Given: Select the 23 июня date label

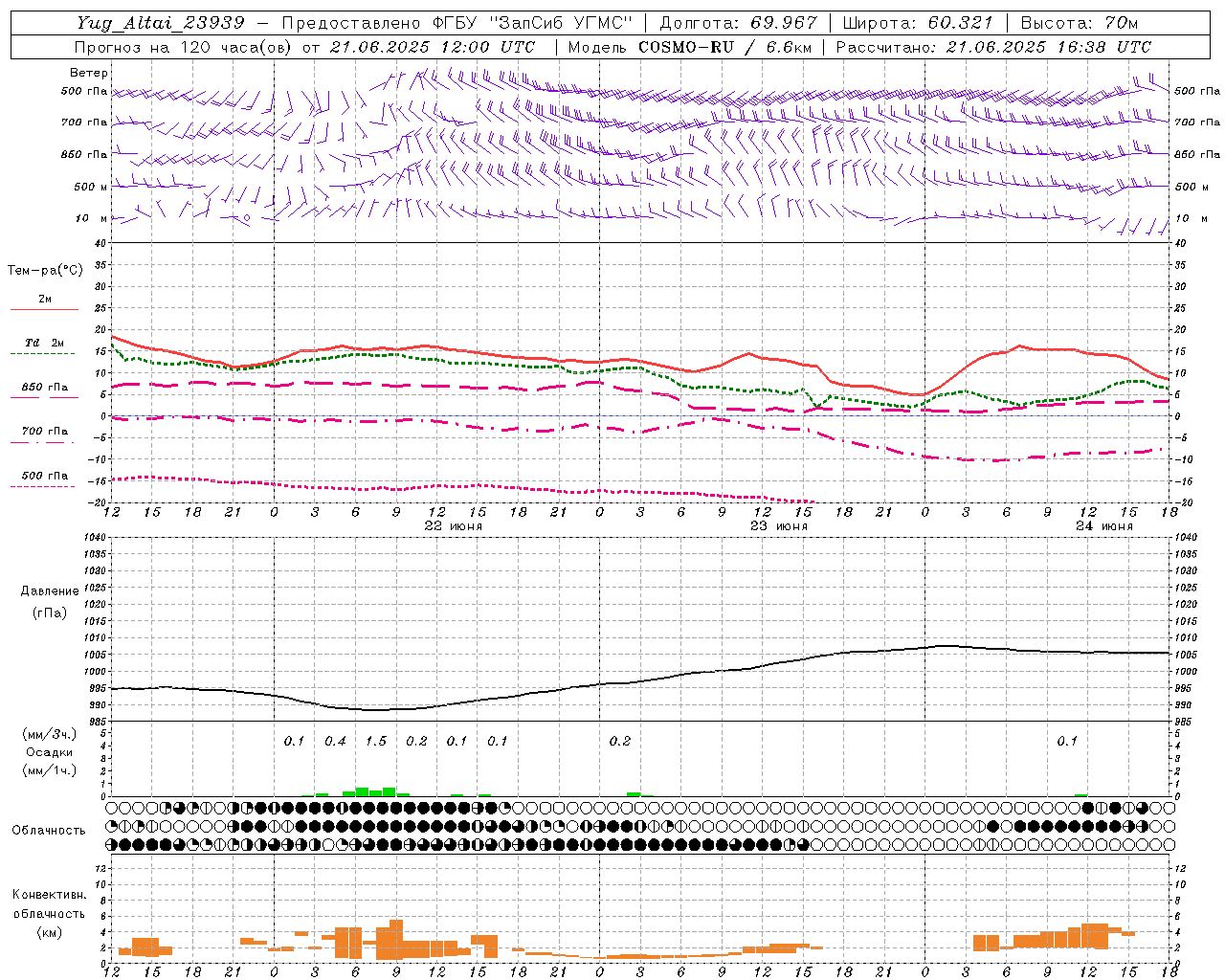Looking at the screenshot, I should [779, 526].
